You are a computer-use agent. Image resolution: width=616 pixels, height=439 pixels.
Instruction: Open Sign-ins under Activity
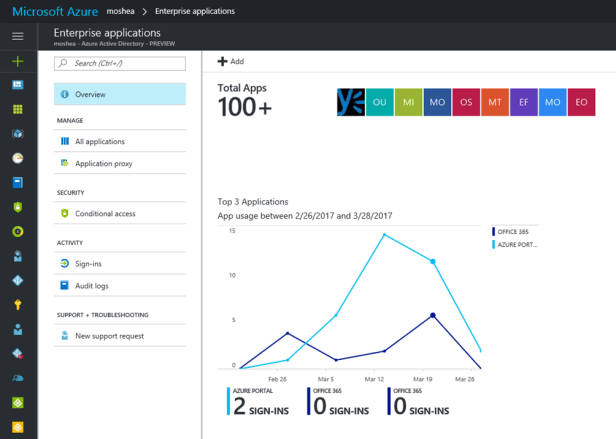click(x=119, y=264)
